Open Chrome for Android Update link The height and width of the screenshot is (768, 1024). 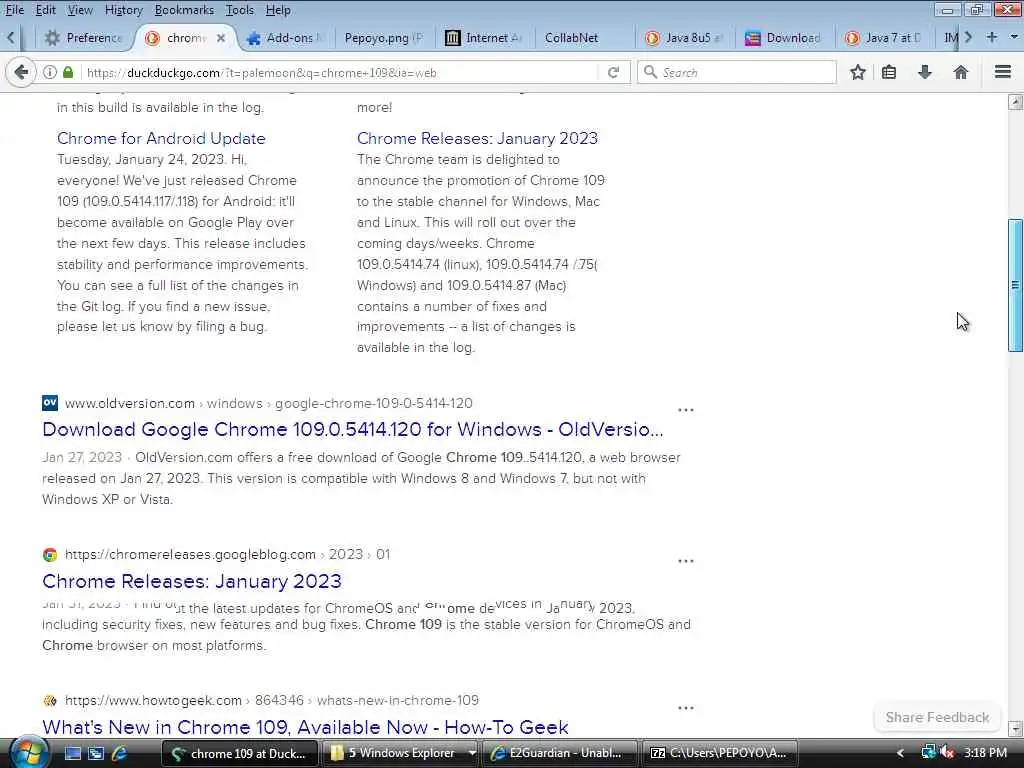tap(161, 138)
